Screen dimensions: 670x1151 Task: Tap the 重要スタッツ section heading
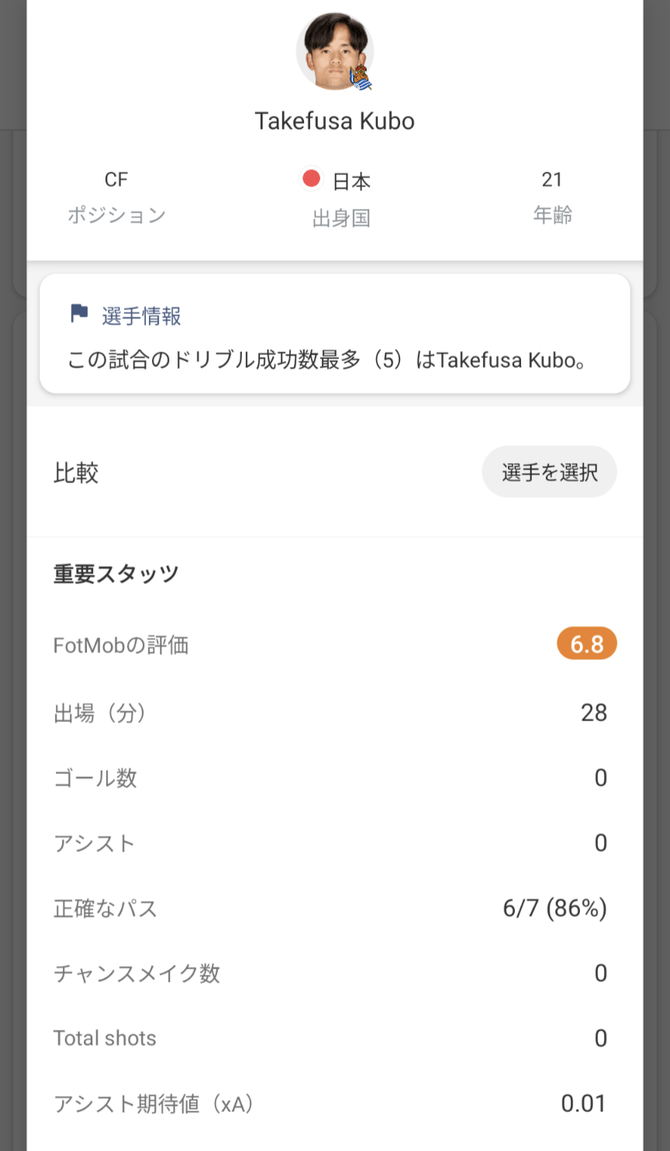point(116,574)
